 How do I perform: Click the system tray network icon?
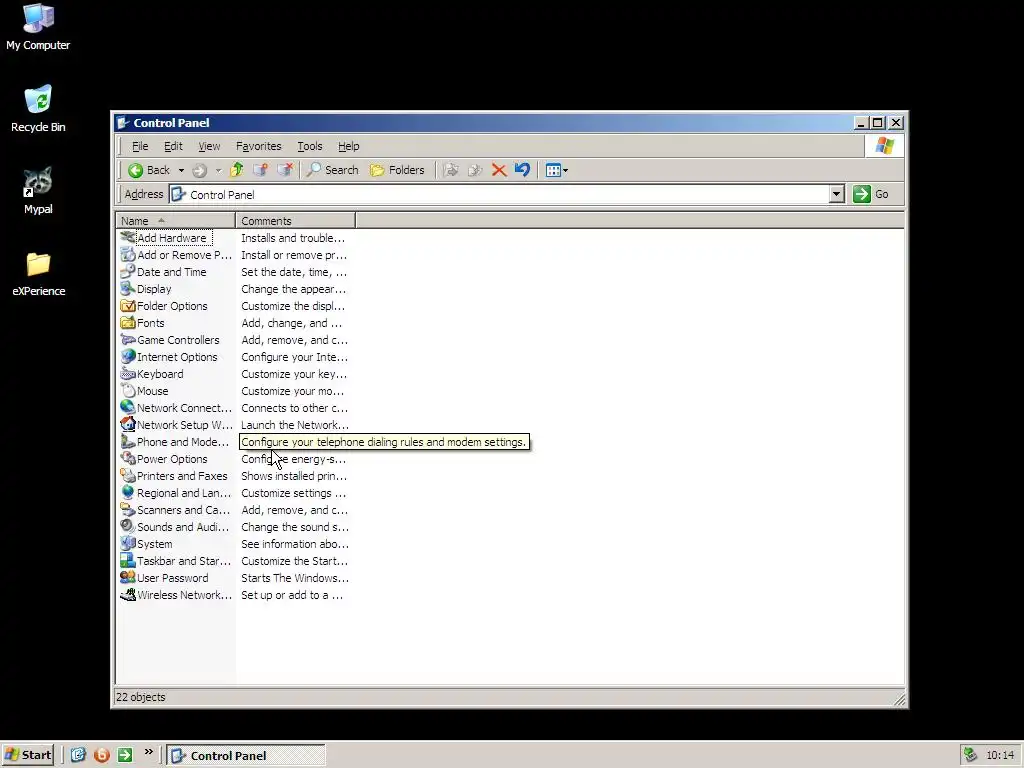coord(970,755)
